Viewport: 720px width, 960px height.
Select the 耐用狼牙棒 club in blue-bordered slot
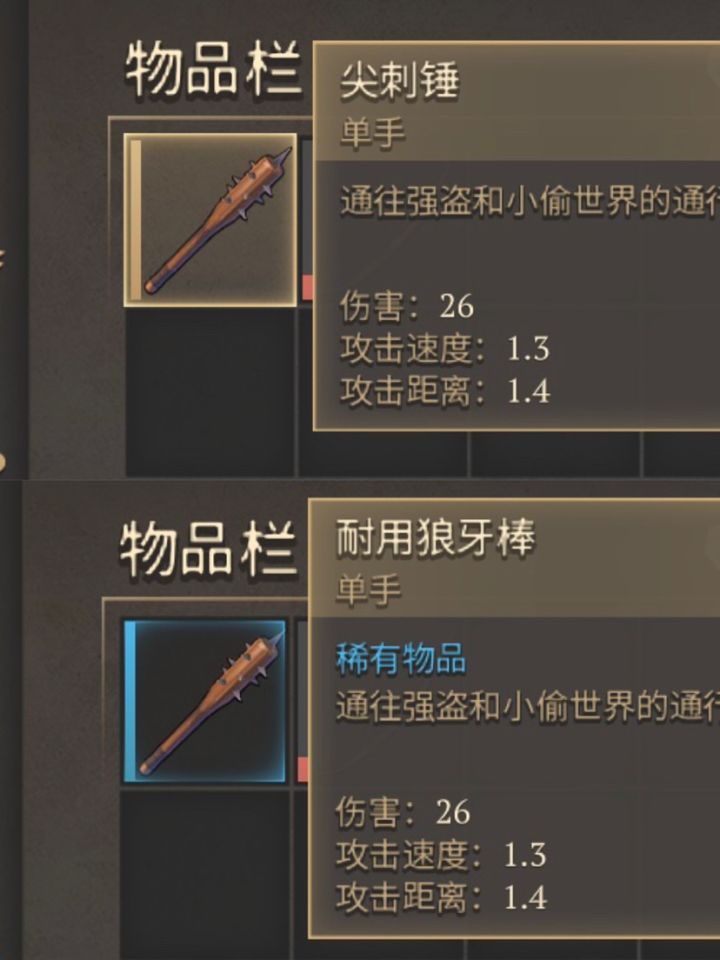[205, 701]
